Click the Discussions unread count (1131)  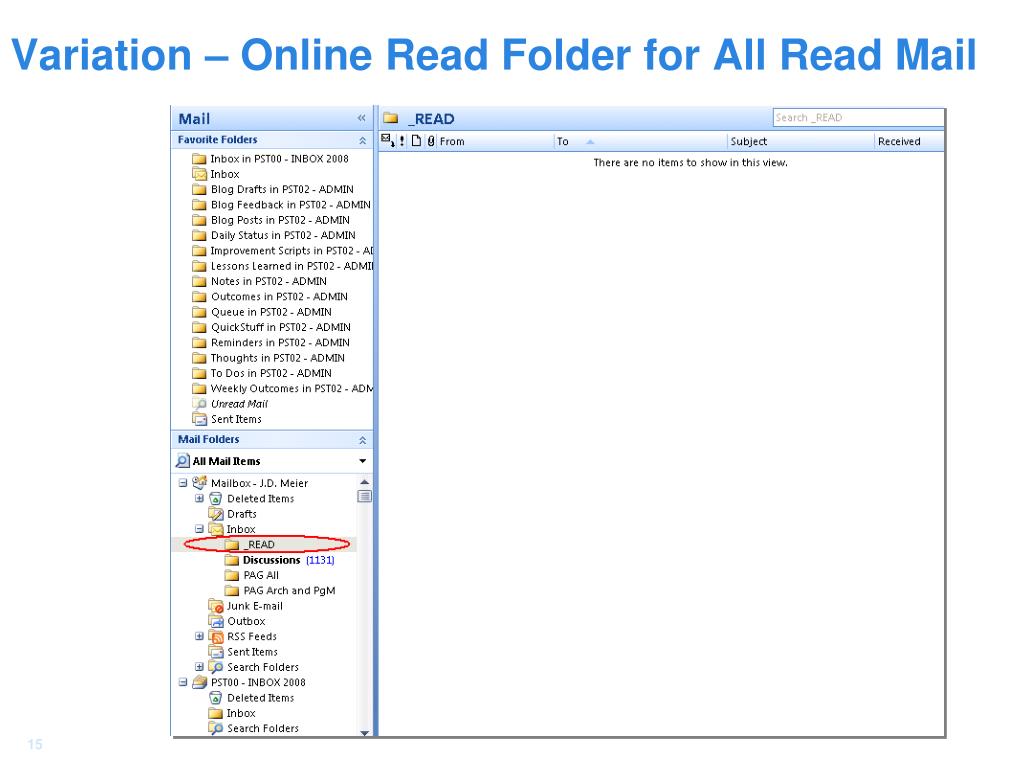click(320, 560)
